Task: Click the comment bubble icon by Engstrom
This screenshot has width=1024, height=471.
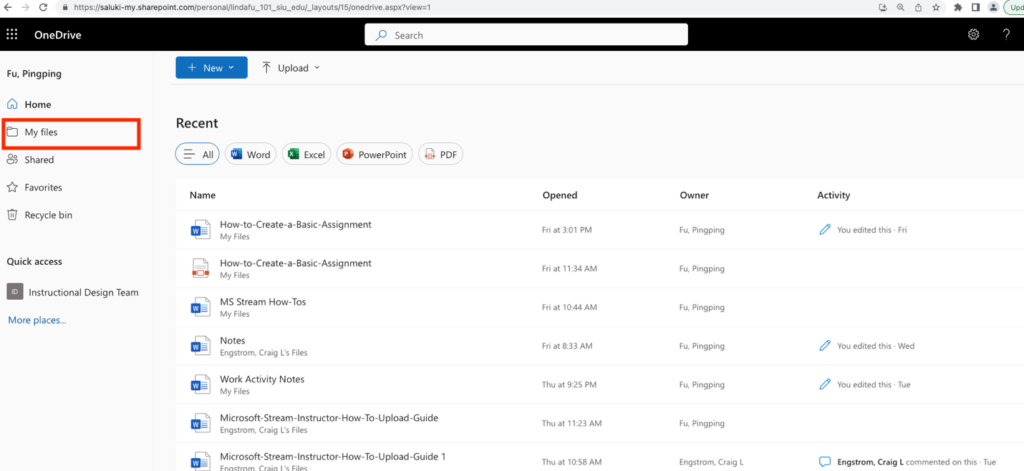Action: 825,461
